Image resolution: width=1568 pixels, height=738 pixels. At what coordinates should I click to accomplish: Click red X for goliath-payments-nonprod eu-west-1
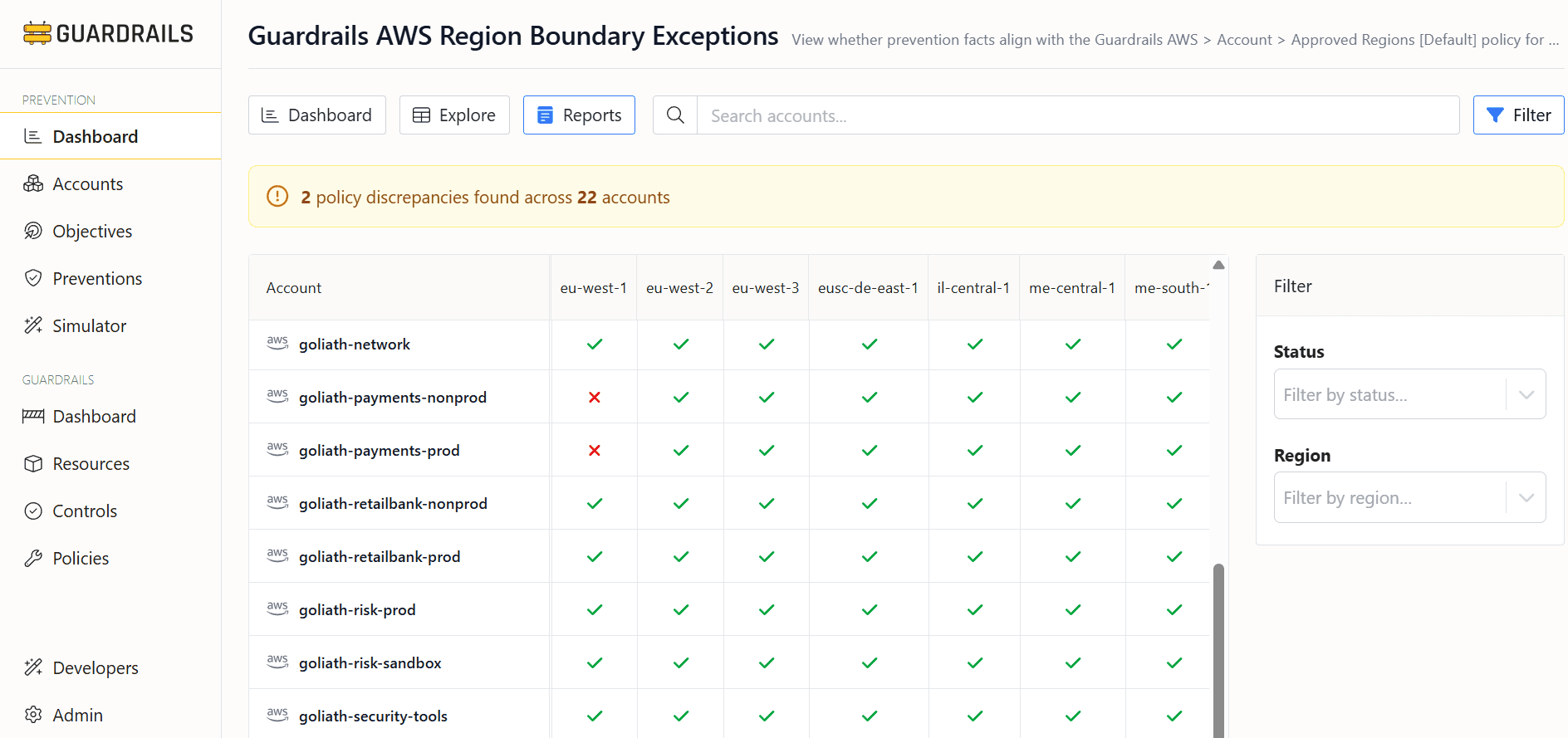pos(595,397)
